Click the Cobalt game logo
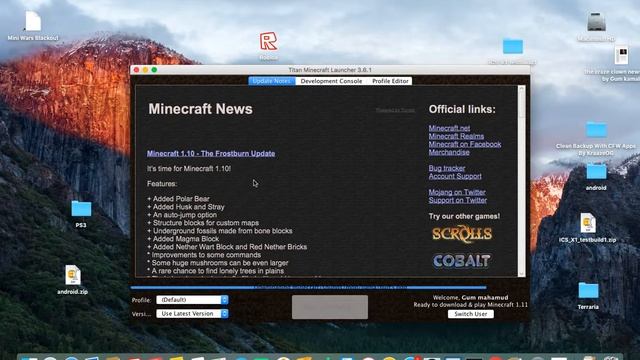Image resolution: width=640 pixels, height=360 pixels. 461,261
